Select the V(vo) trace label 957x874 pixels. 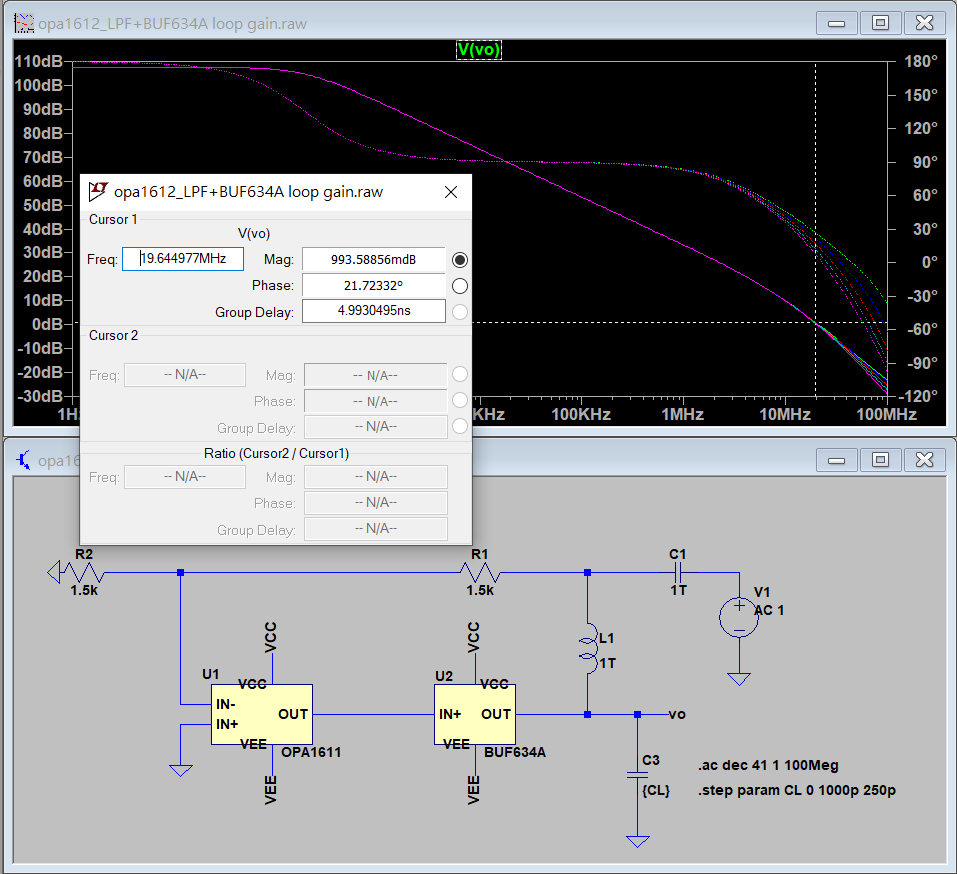pos(479,49)
